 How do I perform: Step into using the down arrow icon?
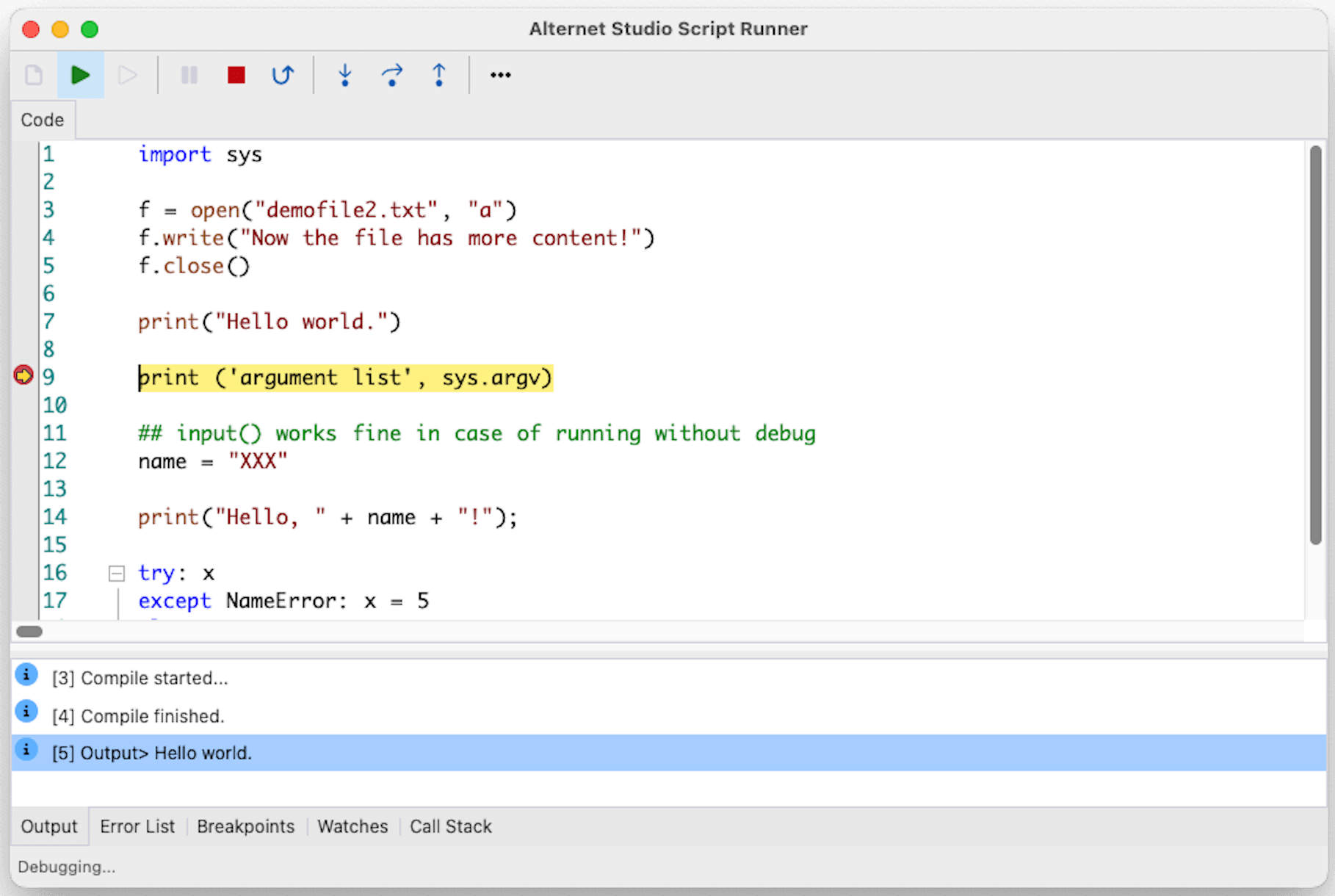[345, 75]
